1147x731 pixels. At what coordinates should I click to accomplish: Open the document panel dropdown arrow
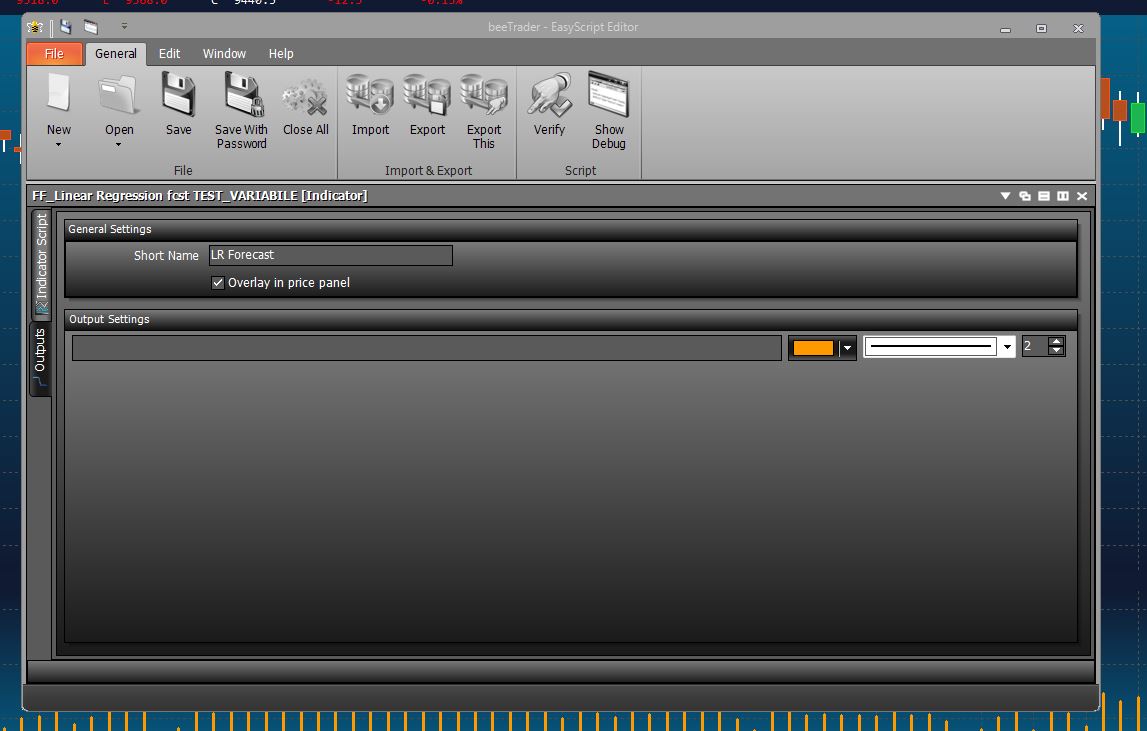click(x=1005, y=196)
